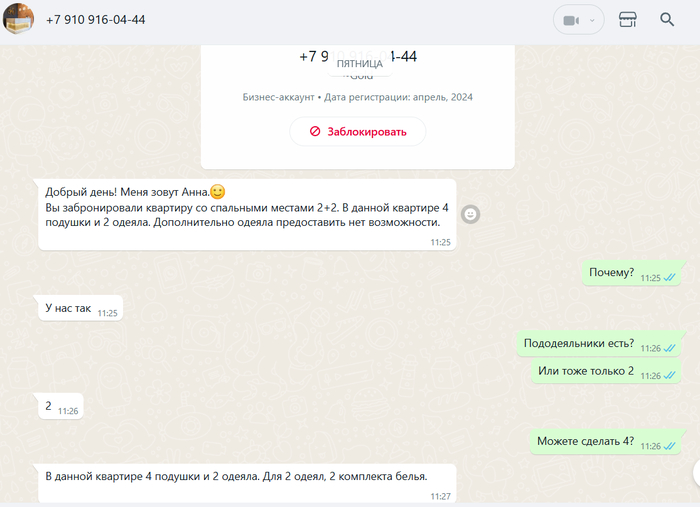Click read checkmarks on "Или тоже только 2"
Screen dimensions: 700x507
[669, 375]
